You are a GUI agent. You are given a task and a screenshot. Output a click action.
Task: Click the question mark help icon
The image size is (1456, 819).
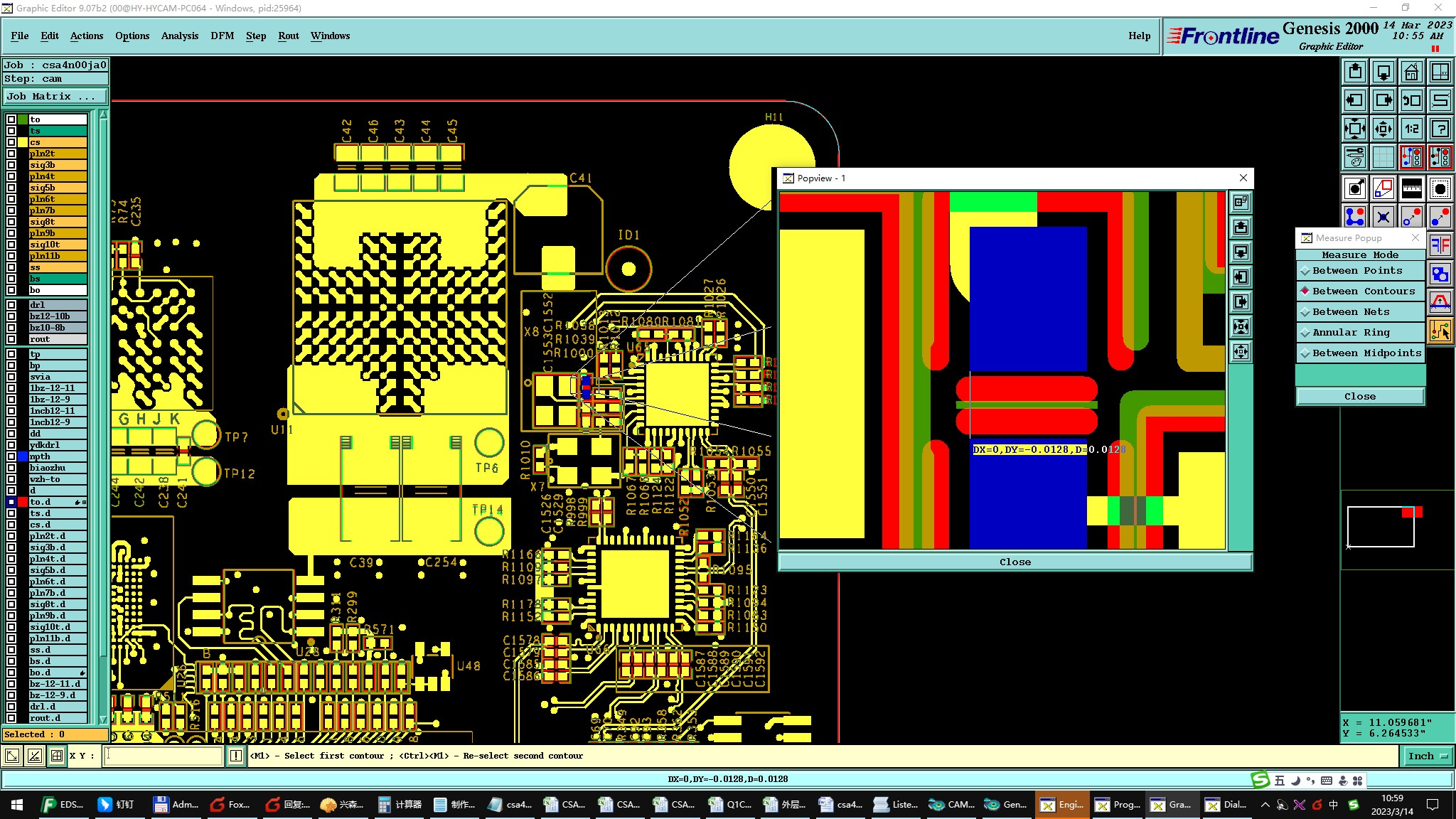point(1440,129)
